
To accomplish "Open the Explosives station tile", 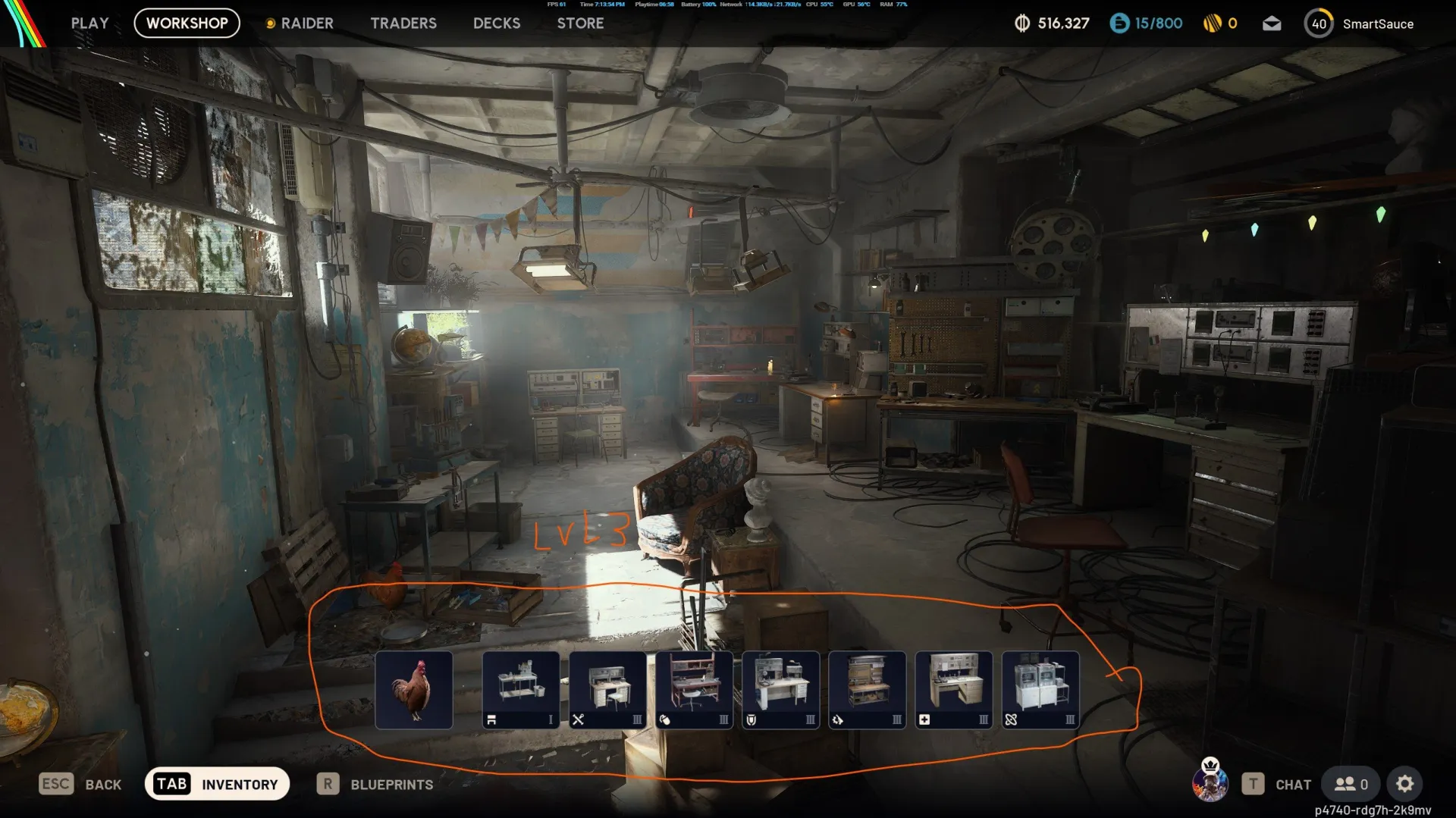I will (x=694, y=690).
